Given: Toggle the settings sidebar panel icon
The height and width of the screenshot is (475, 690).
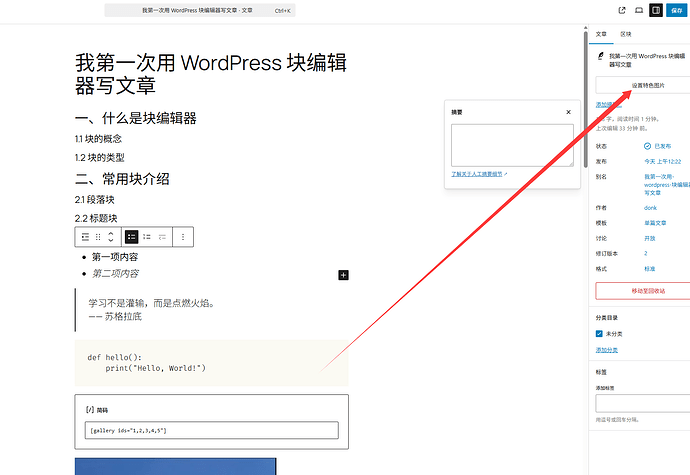Looking at the screenshot, I should (x=656, y=10).
